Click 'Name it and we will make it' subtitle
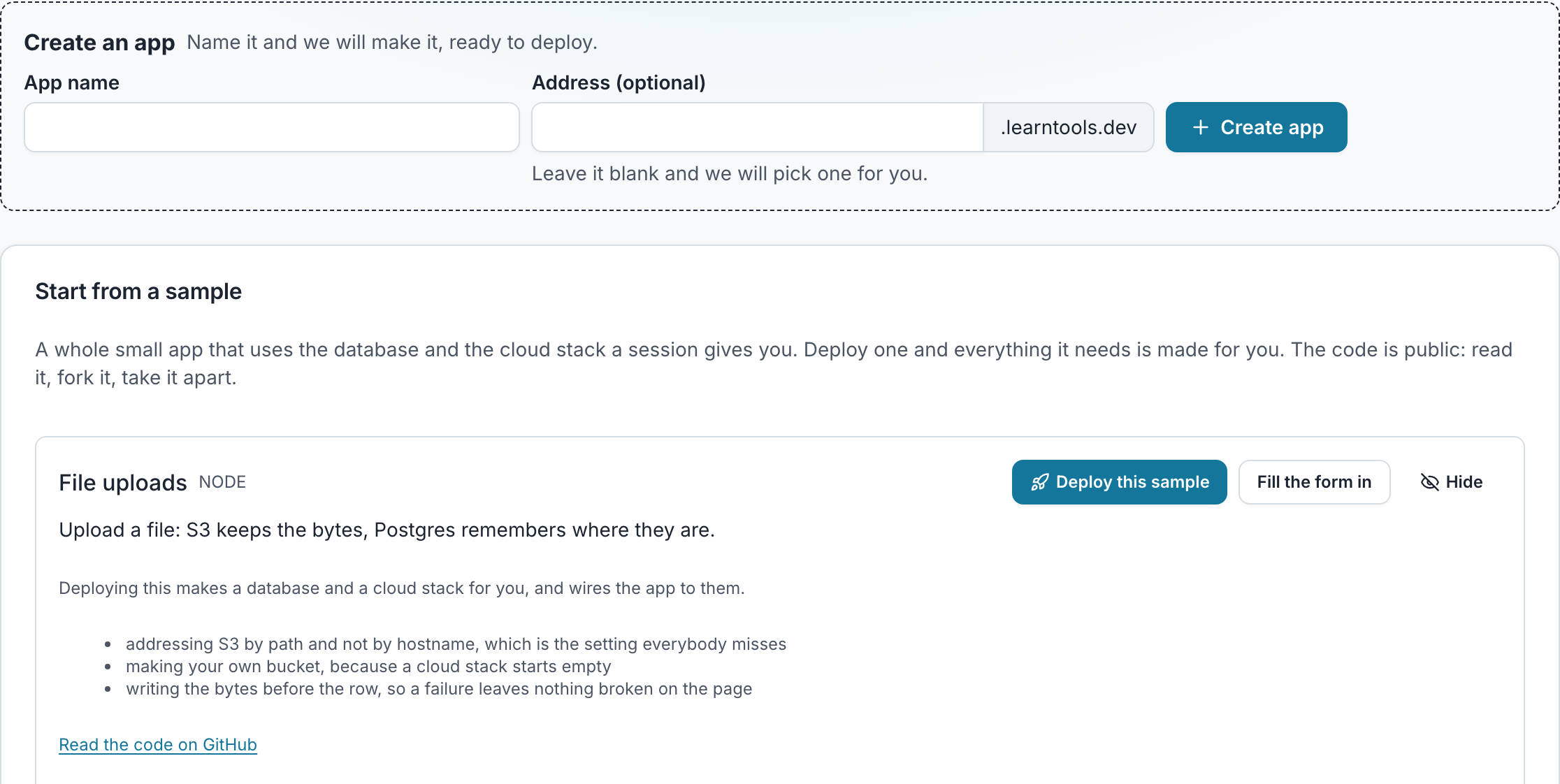The height and width of the screenshot is (784, 1560). coord(392,43)
